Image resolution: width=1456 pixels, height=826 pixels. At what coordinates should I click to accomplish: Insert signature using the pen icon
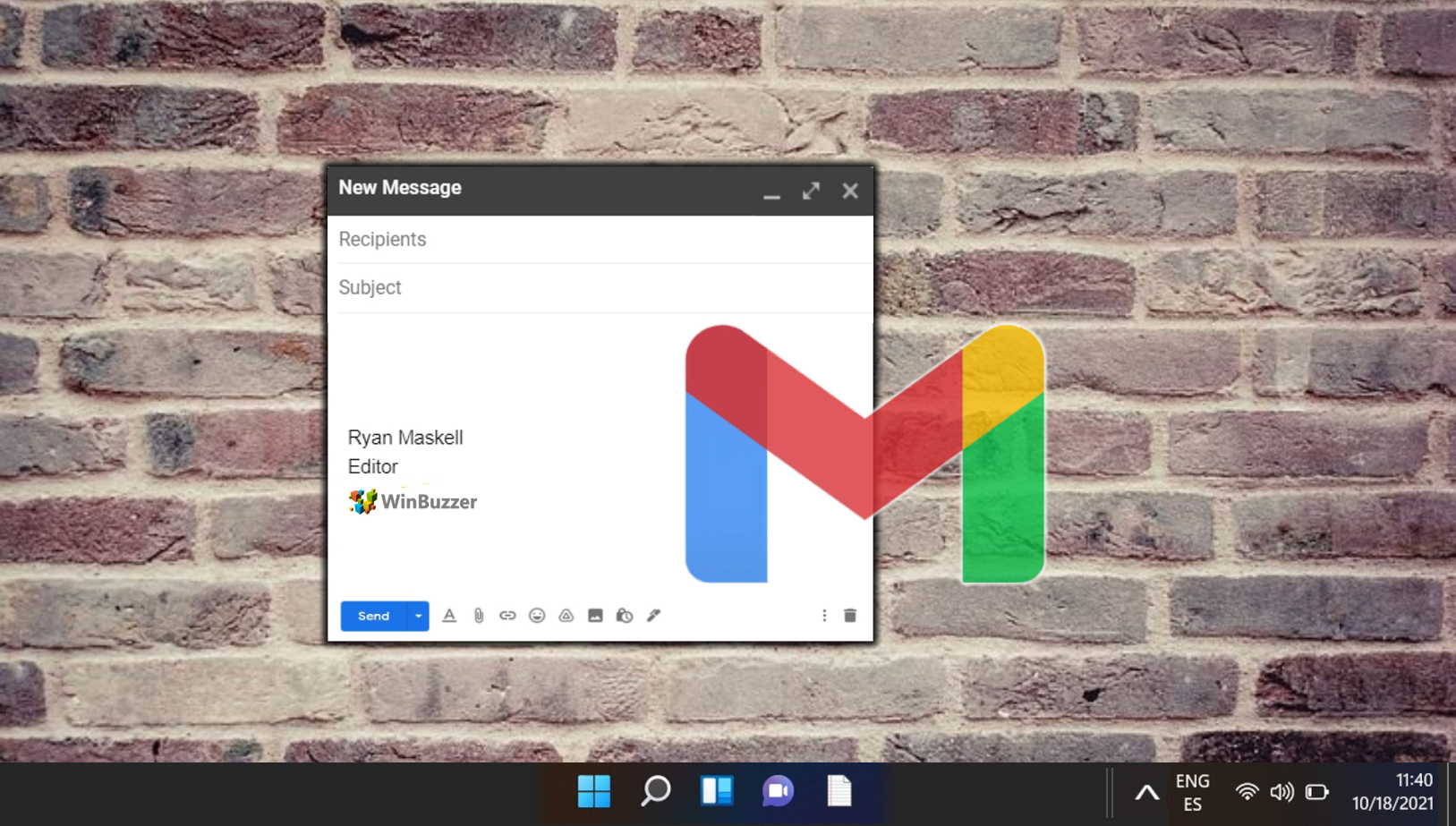pyautogui.click(x=654, y=616)
